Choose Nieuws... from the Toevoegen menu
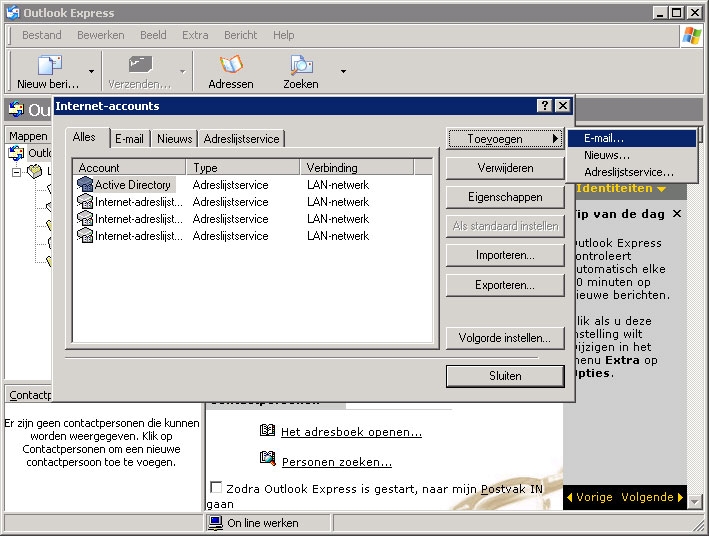This screenshot has height=536, width=709. [x=632, y=155]
